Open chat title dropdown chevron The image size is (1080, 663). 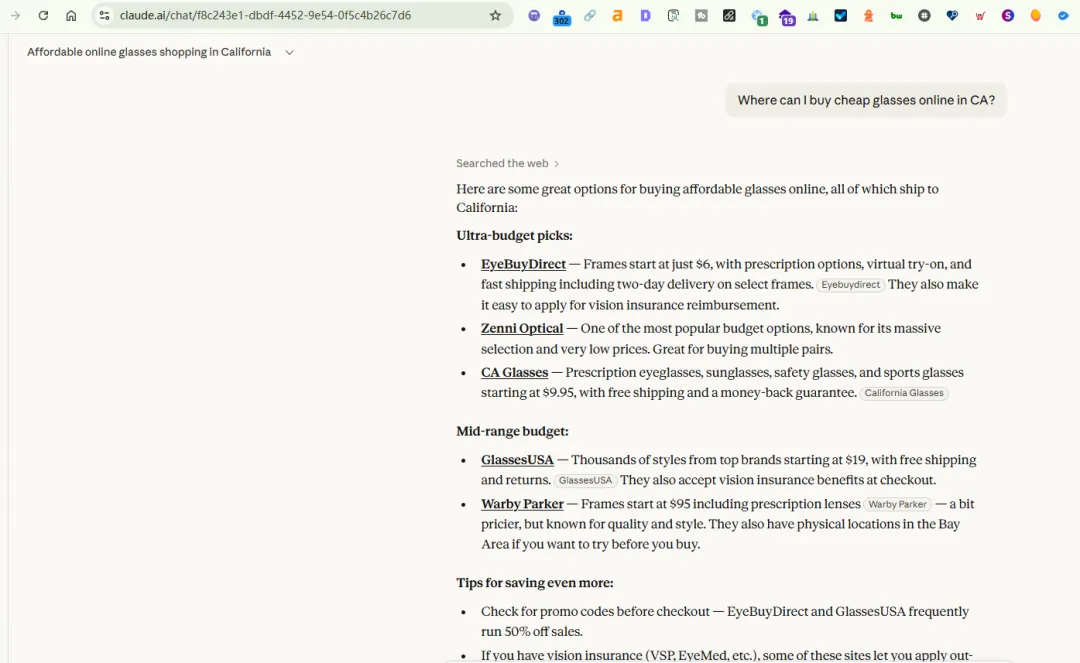click(289, 52)
